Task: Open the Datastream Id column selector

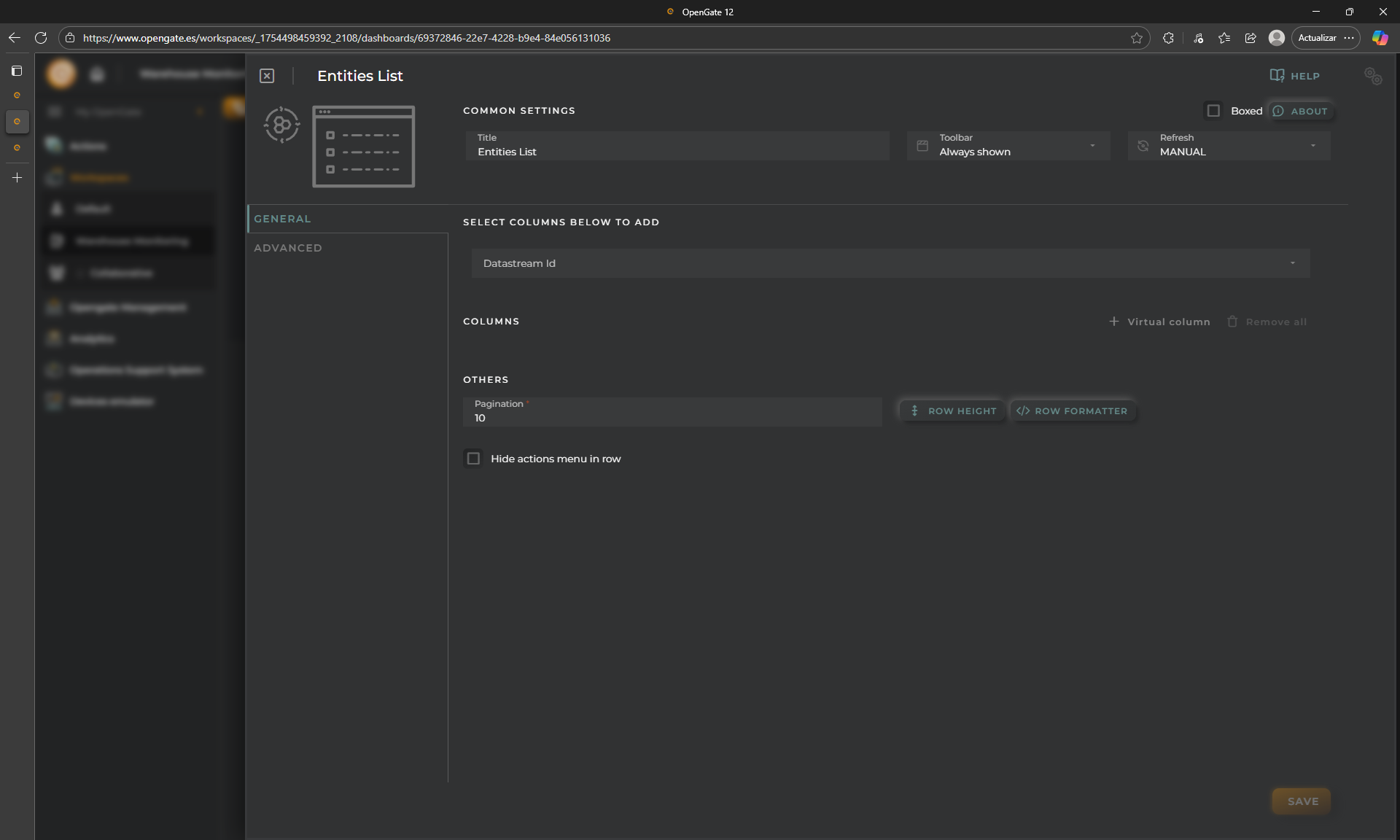Action: pos(890,263)
